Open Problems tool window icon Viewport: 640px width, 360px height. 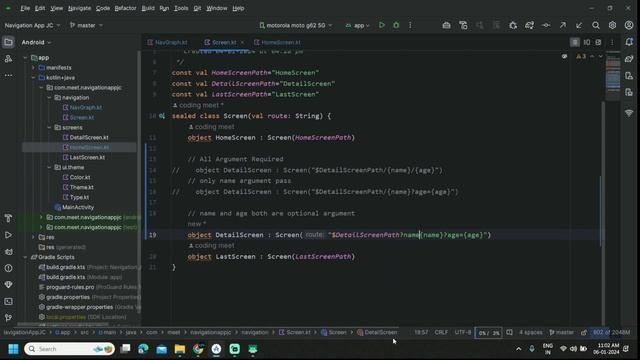[8, 268]
